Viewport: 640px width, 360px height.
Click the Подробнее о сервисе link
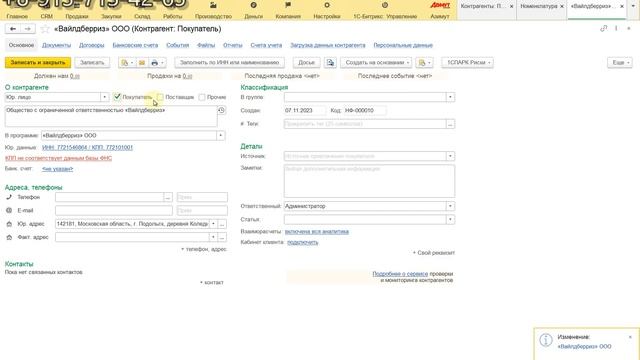(x=400, y=274)
